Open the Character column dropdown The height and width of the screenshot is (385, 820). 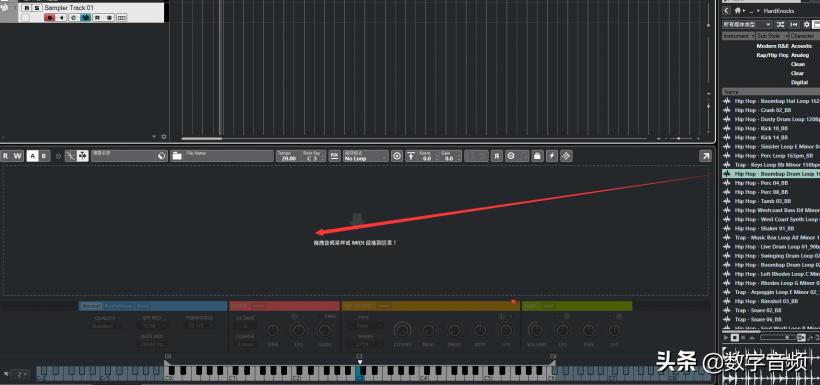click(804, 36)
